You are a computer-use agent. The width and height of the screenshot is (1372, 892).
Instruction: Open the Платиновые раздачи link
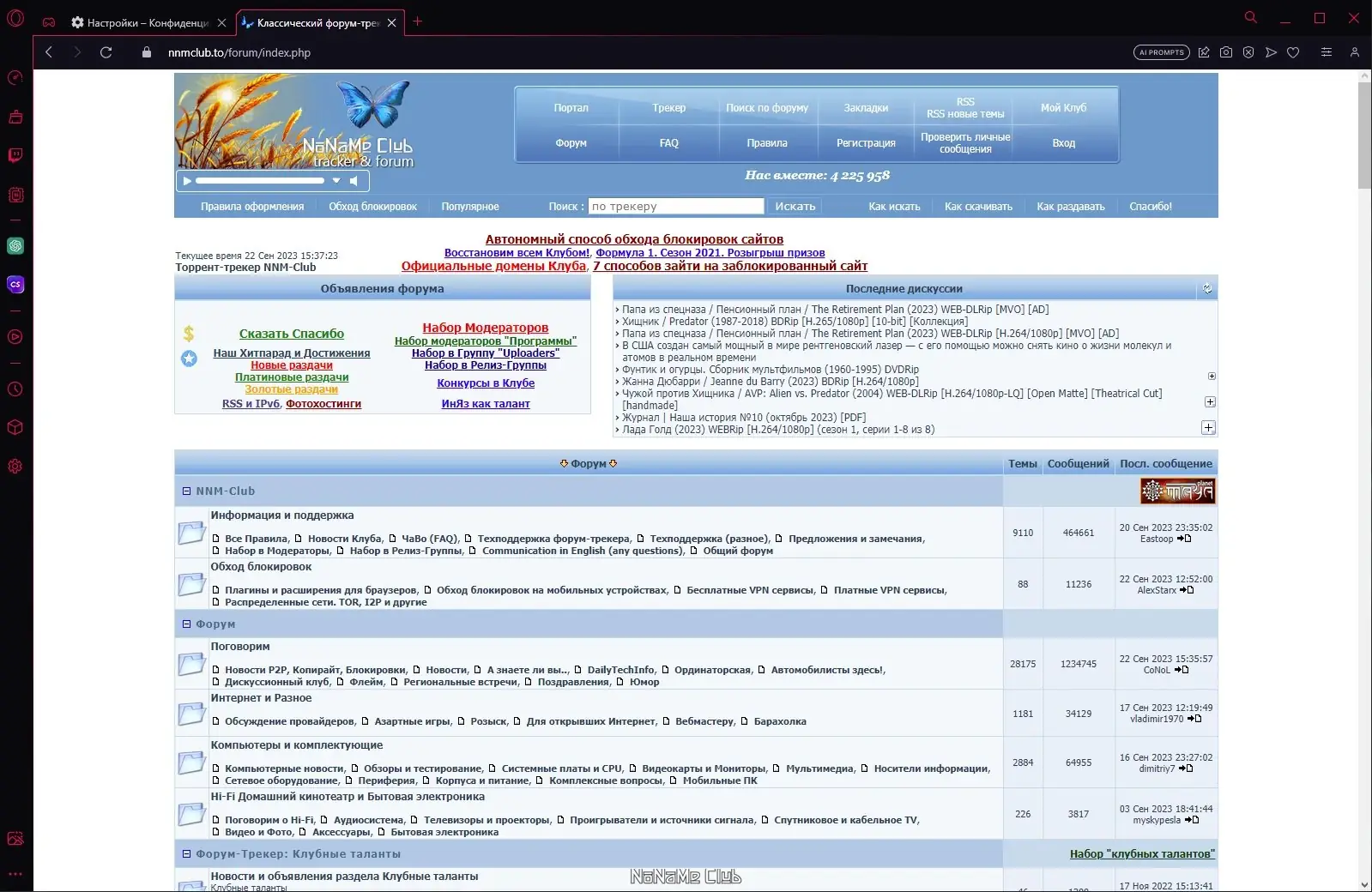tap(292, 377)
